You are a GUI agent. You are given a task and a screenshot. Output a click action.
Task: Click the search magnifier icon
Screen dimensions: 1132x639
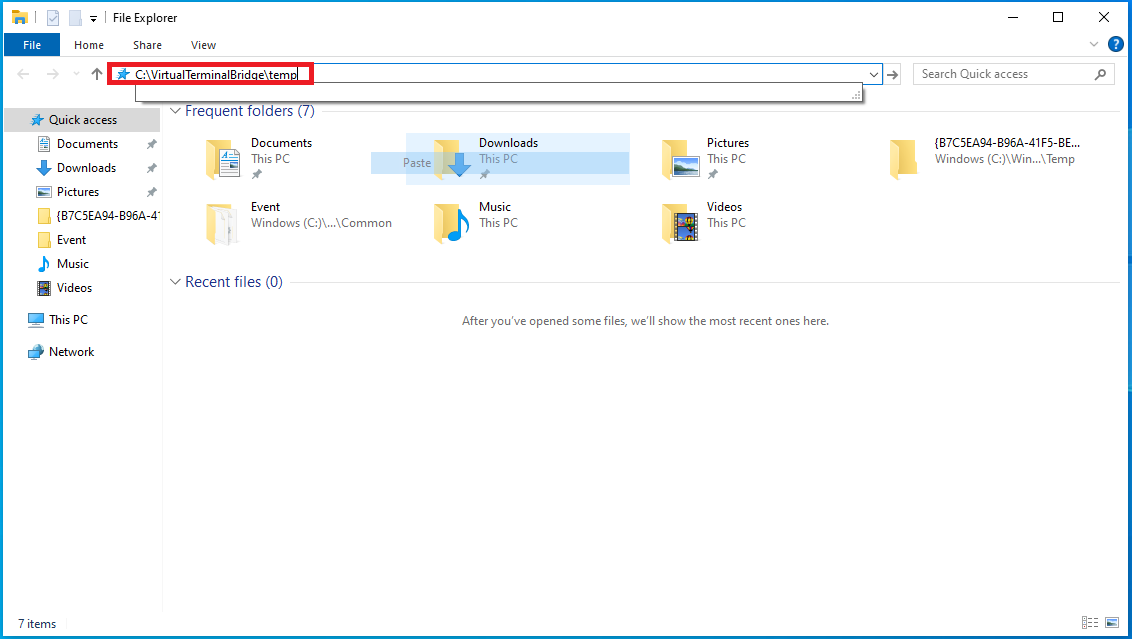click(x=1100, y=74)
